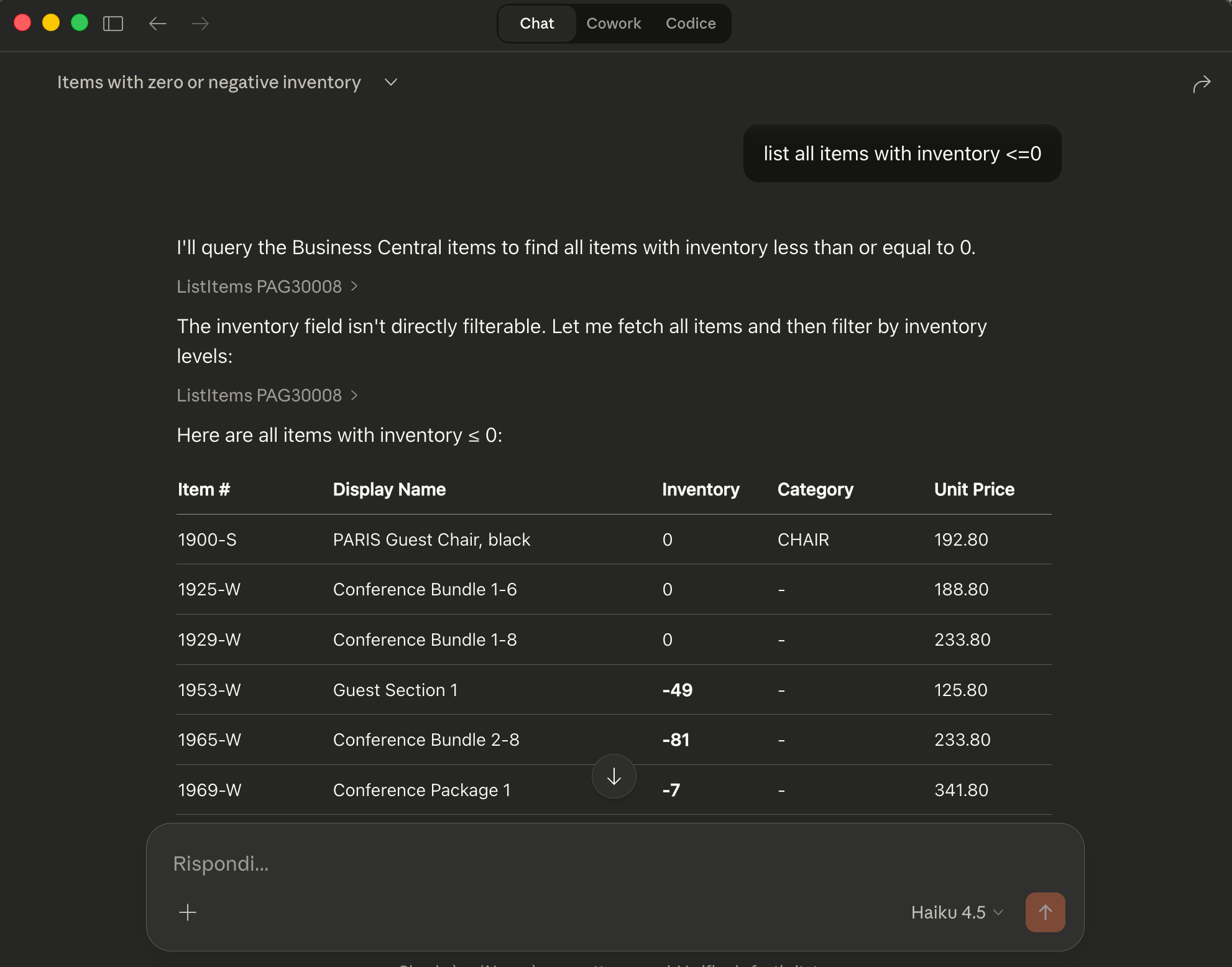
Task: Toggle the sidebar panel icon
Action: (113, 24)
